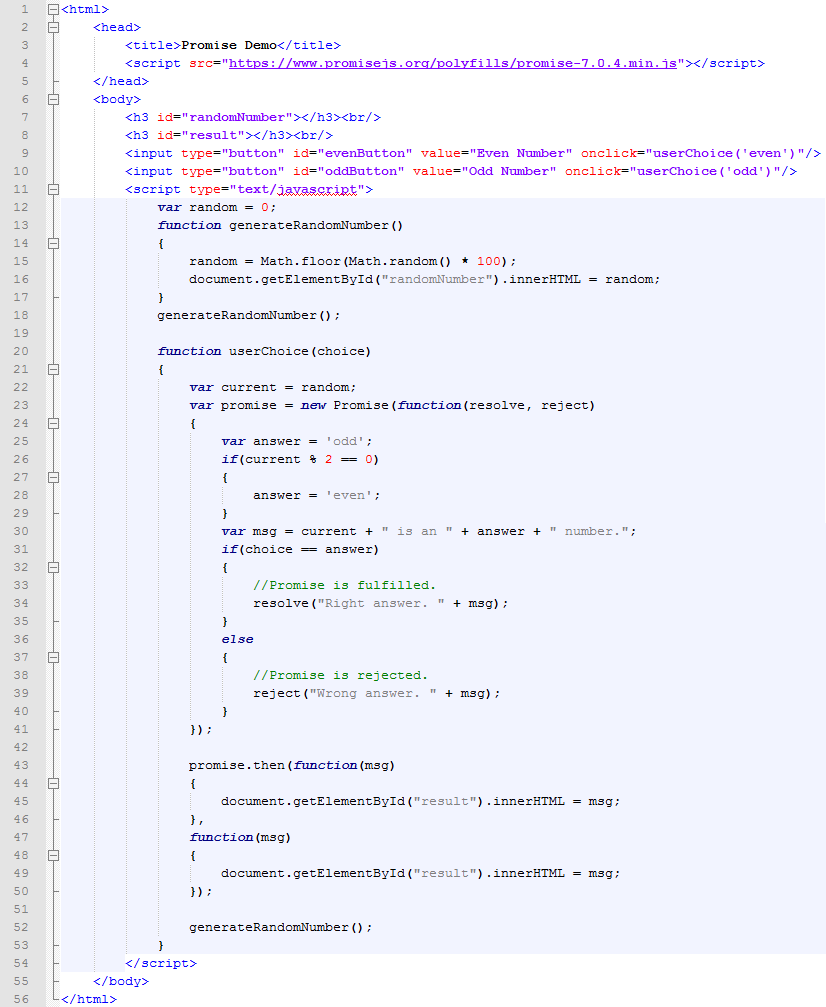826x1007 pixels.
Task: Click 'var current = random;' on line 22
Action: click(273, 387)
